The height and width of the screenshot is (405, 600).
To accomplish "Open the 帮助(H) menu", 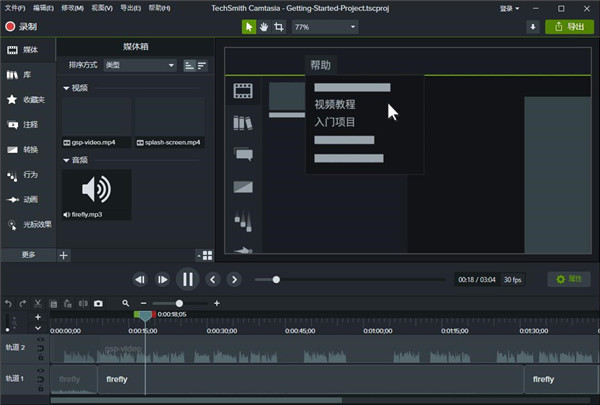I will [159, 7].
